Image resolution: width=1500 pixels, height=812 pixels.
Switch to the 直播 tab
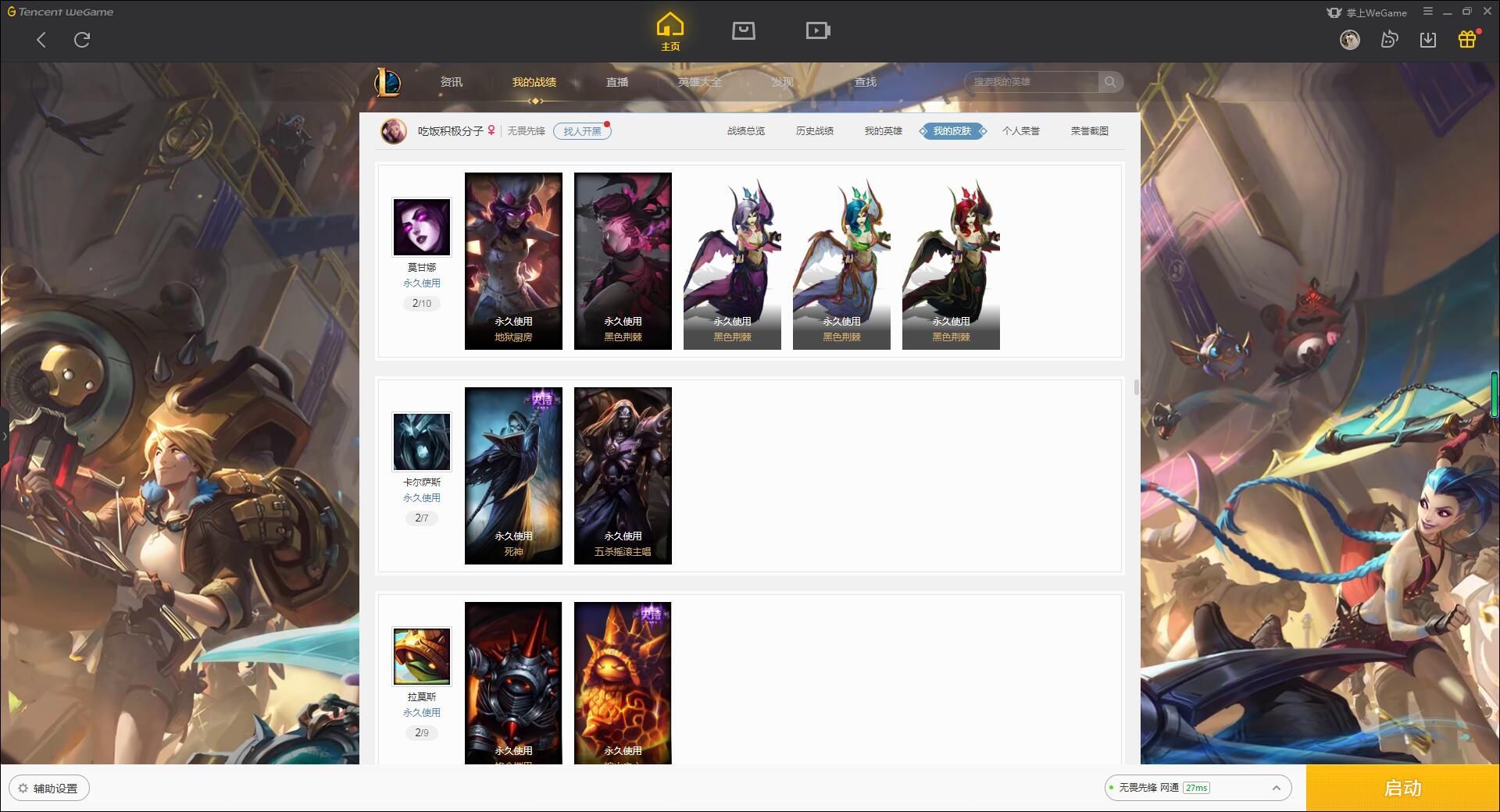[617, 82]
